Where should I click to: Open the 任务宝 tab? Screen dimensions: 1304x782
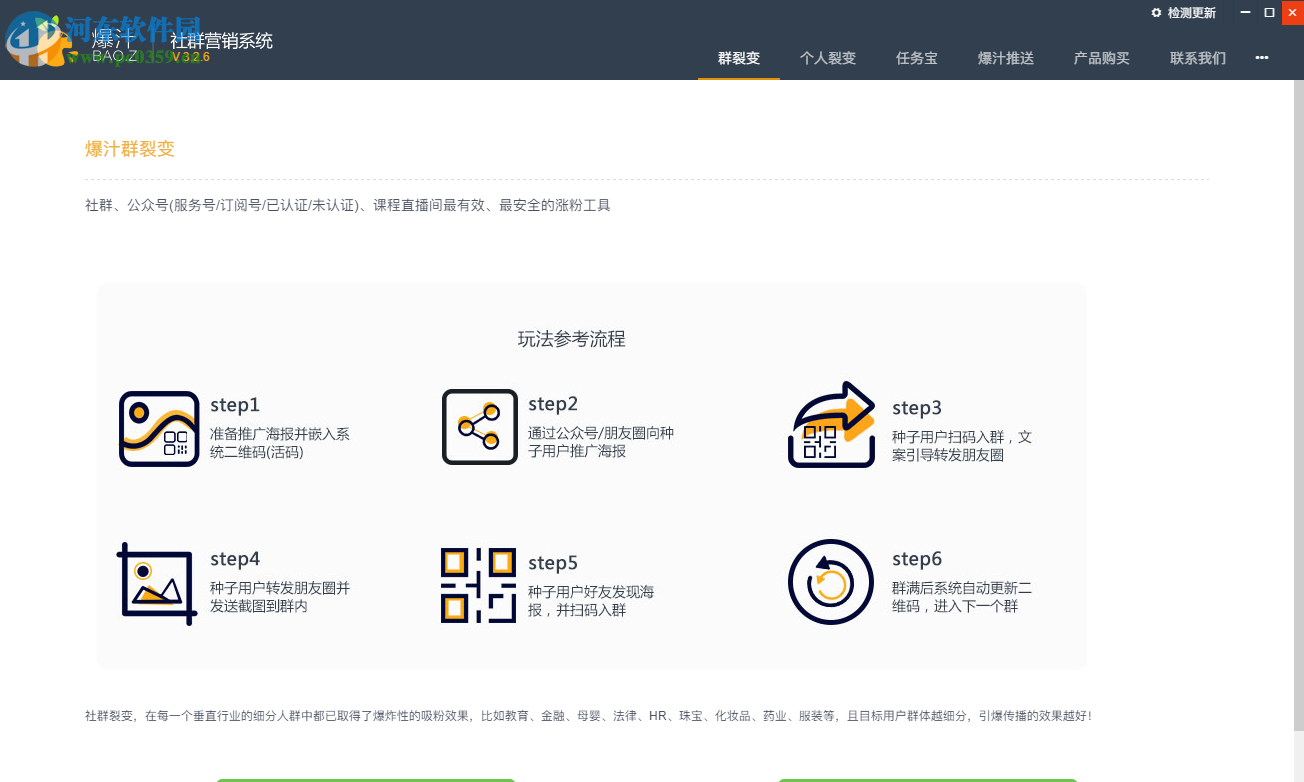(916, 58)
